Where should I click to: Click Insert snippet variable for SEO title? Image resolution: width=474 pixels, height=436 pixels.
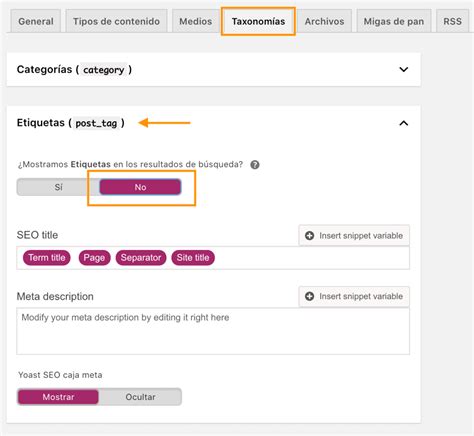pyautogui.click(x=354, y=236)
